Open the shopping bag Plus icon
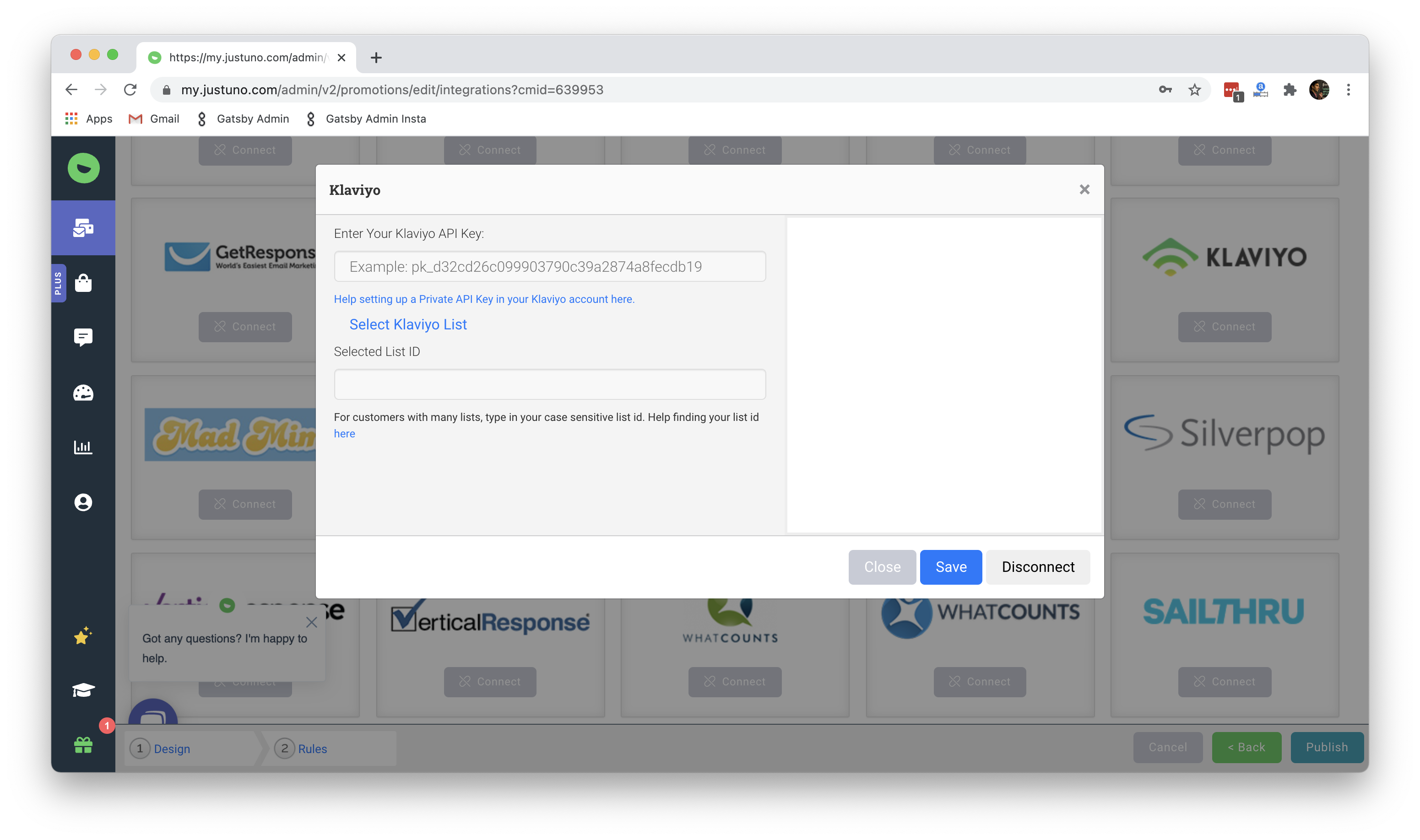The width and height of the screenshot is (1420, 840). pyautogui.click(x=83, y=282)
